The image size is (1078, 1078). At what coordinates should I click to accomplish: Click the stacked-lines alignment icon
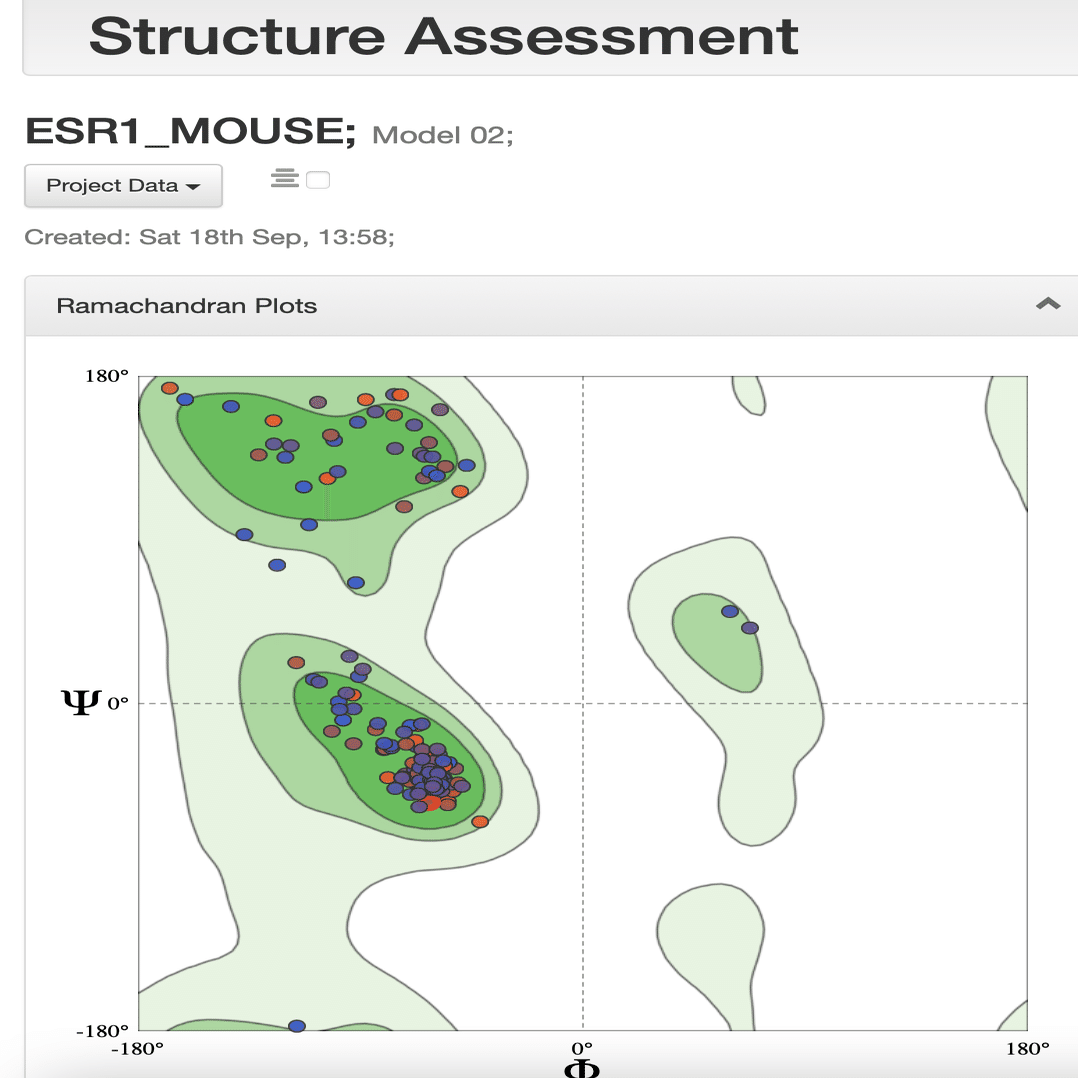click(x=285, y=179)
